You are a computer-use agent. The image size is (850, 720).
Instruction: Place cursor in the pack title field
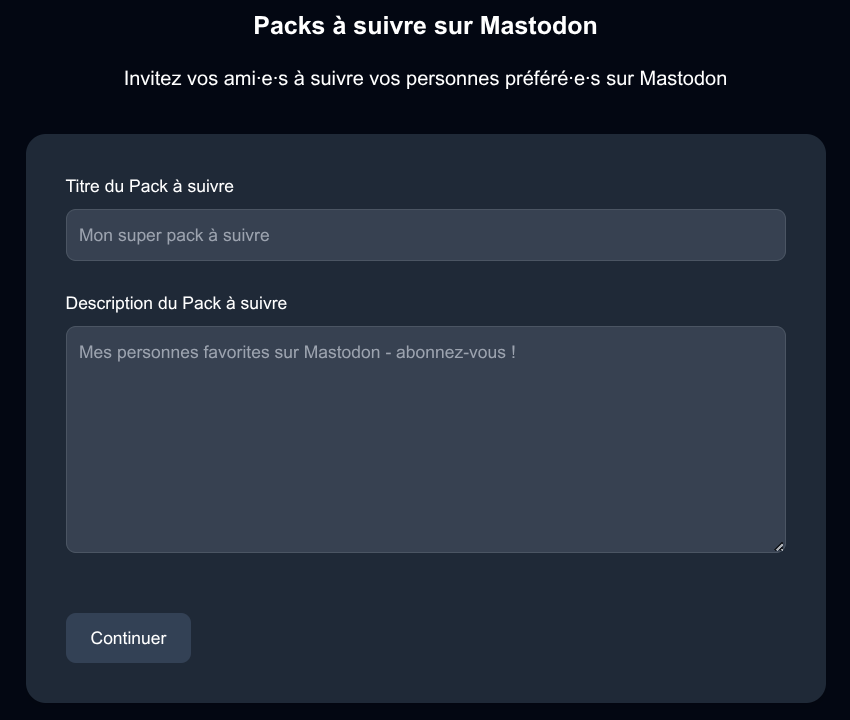(x=426, y=235)
